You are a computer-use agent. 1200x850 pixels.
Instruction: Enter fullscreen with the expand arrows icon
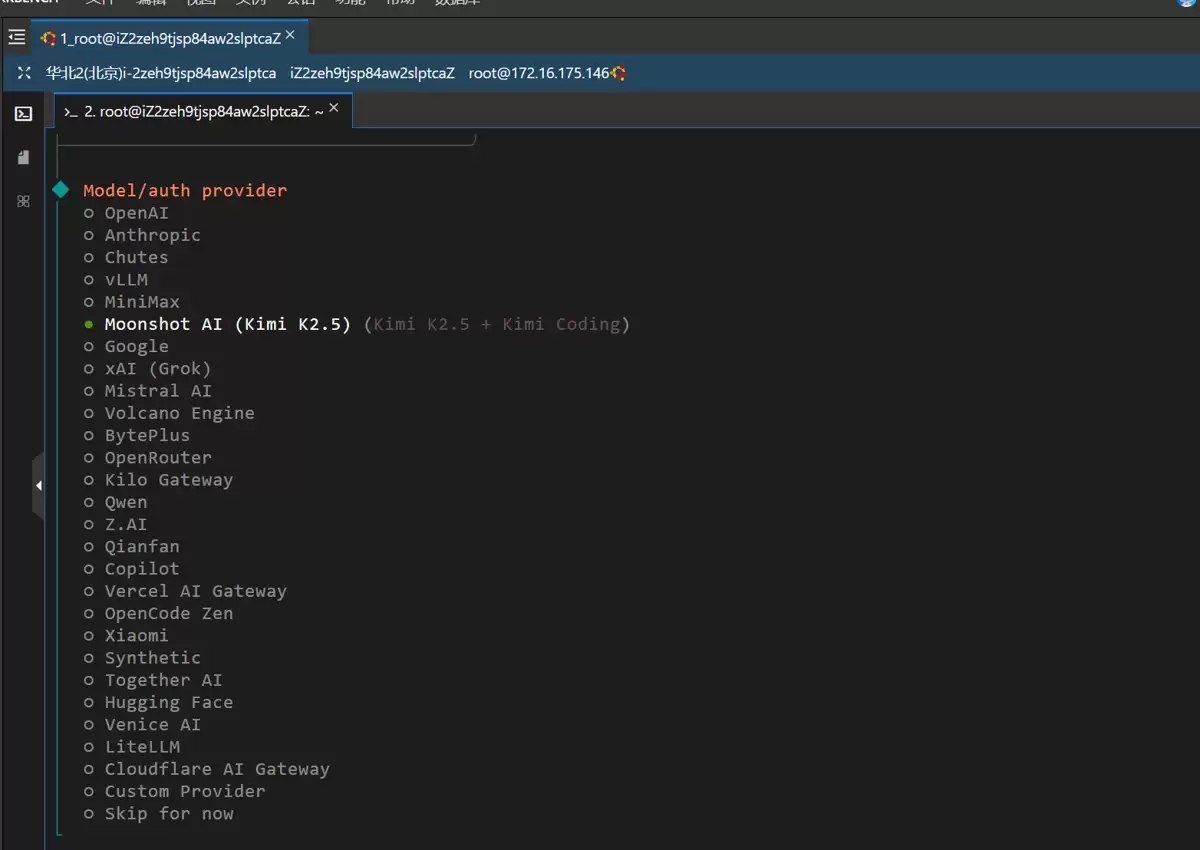[x=25, y=73]
